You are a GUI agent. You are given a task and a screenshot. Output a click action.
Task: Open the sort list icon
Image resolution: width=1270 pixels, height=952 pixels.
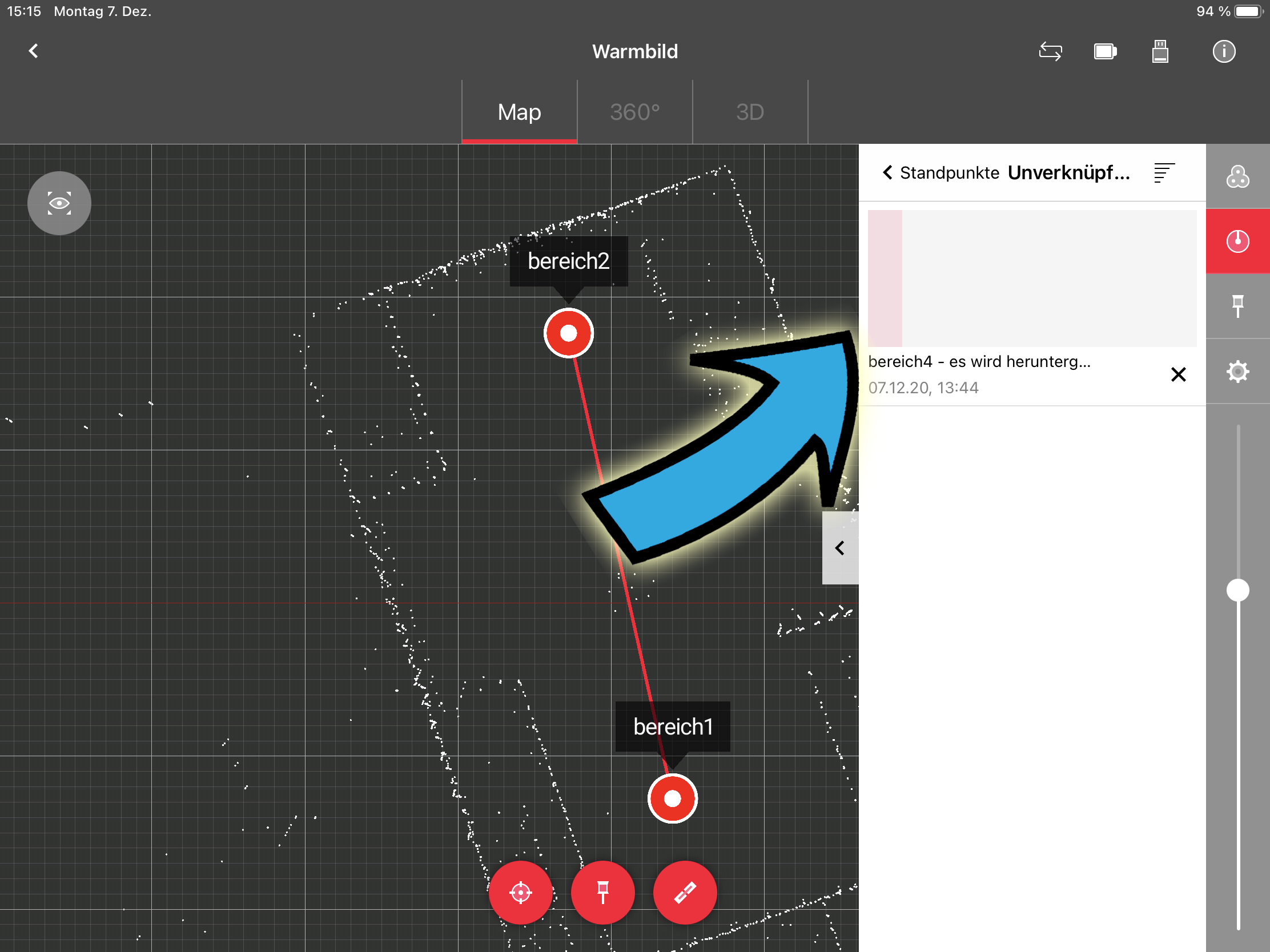pos(1164,173)
